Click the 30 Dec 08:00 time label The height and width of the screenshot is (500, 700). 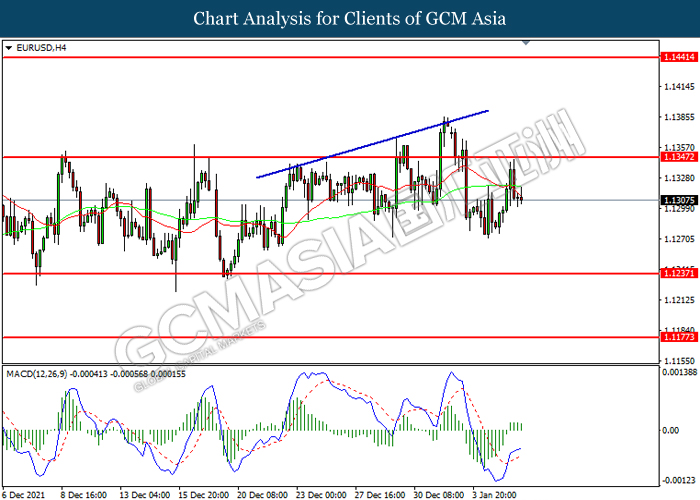(x=439, y=495)
